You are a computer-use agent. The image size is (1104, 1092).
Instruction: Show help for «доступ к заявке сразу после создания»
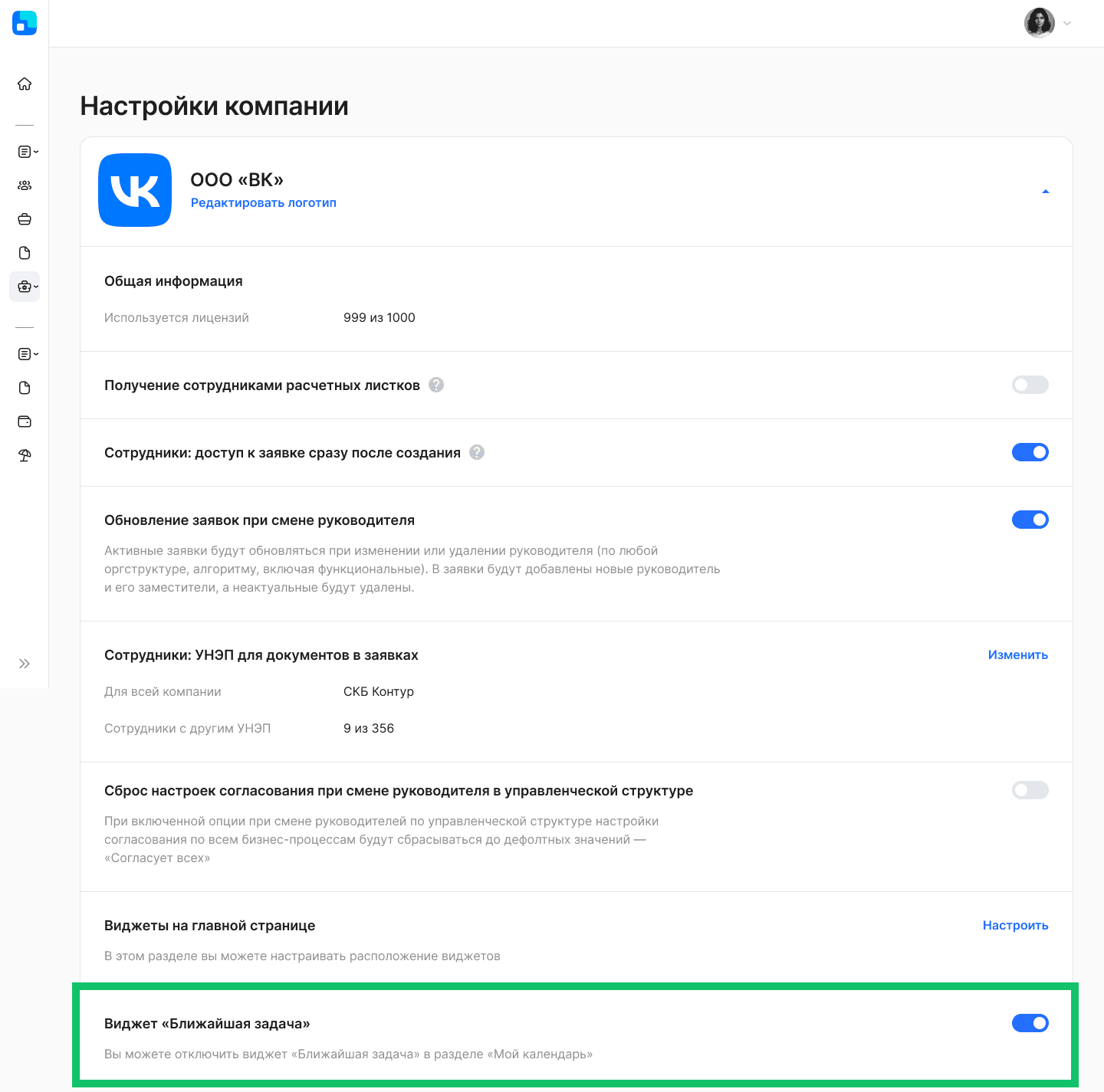point(477,452)
